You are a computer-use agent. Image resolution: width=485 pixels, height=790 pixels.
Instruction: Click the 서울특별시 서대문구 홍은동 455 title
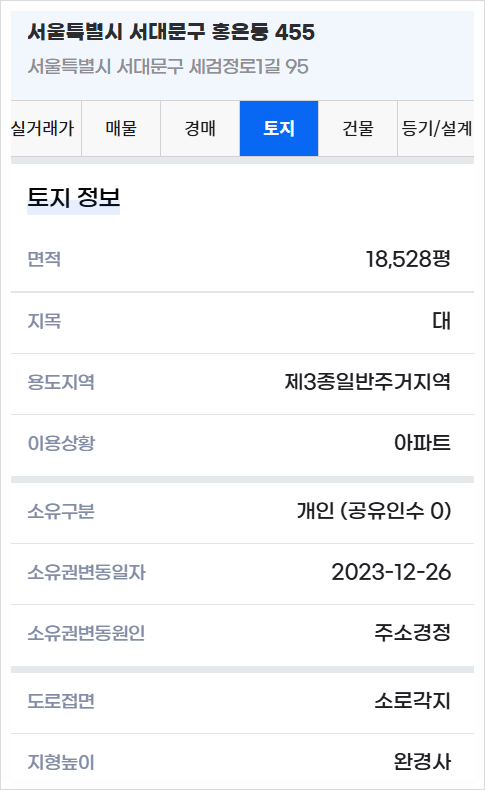click(171, 32)
